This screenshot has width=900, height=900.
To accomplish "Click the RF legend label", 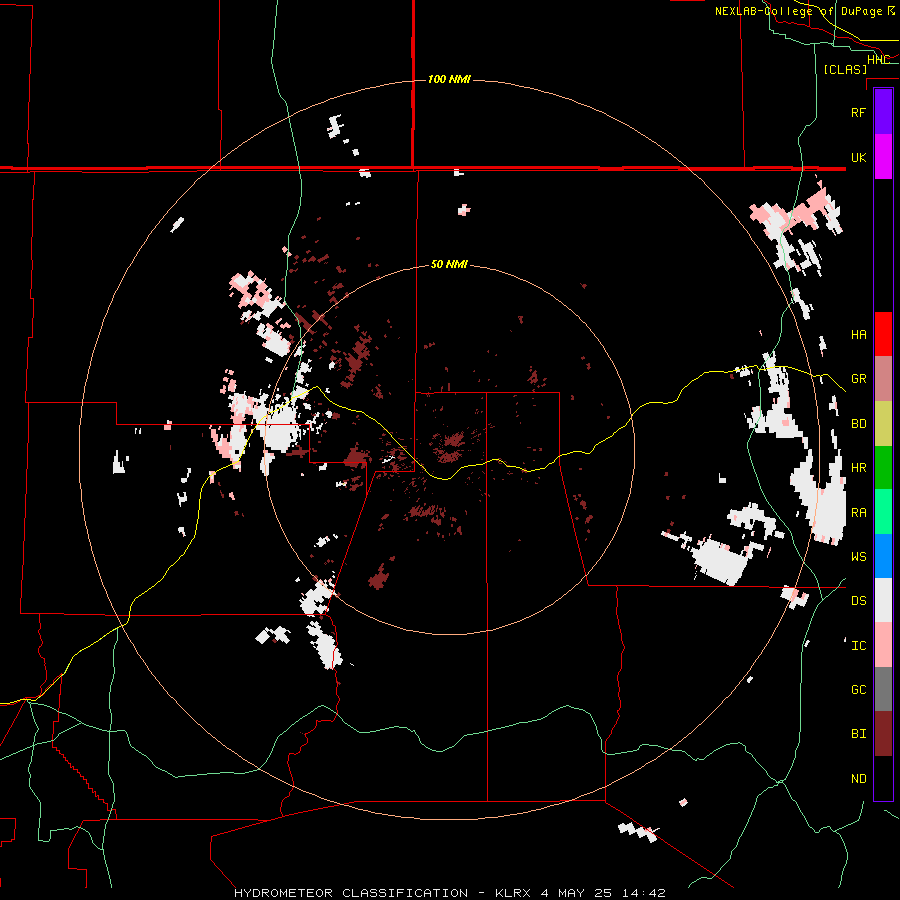I will click(858, 112).
